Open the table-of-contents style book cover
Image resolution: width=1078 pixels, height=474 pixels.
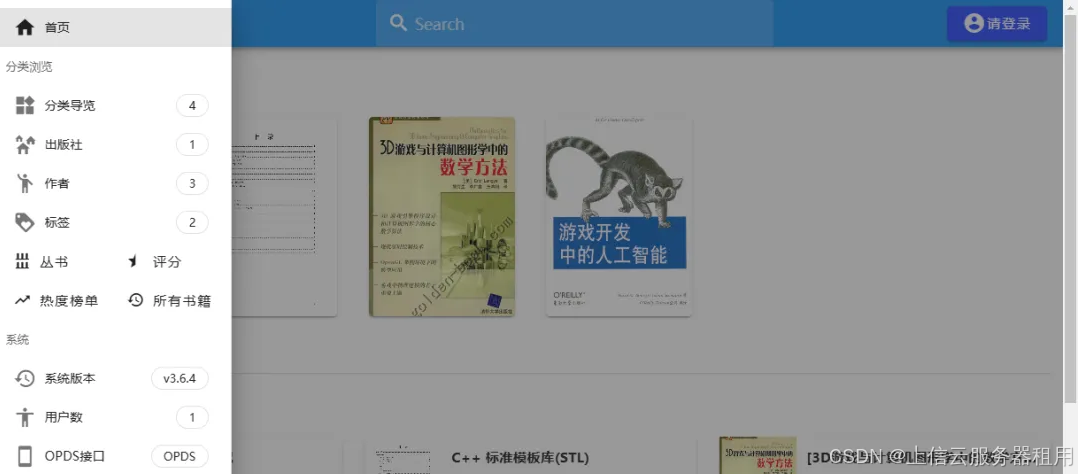[284, 217]
